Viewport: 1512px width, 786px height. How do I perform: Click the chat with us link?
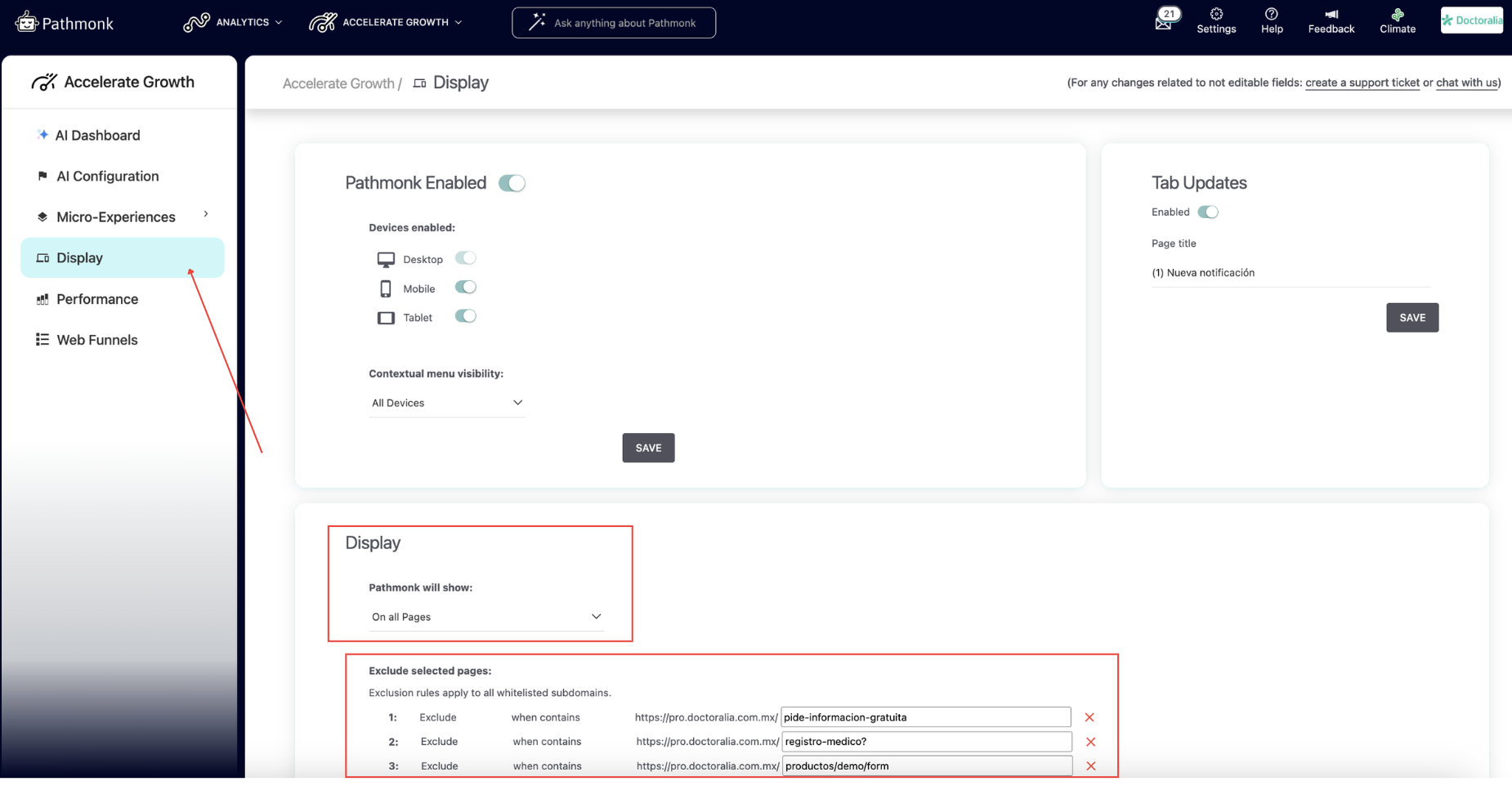coord(1467,83)
